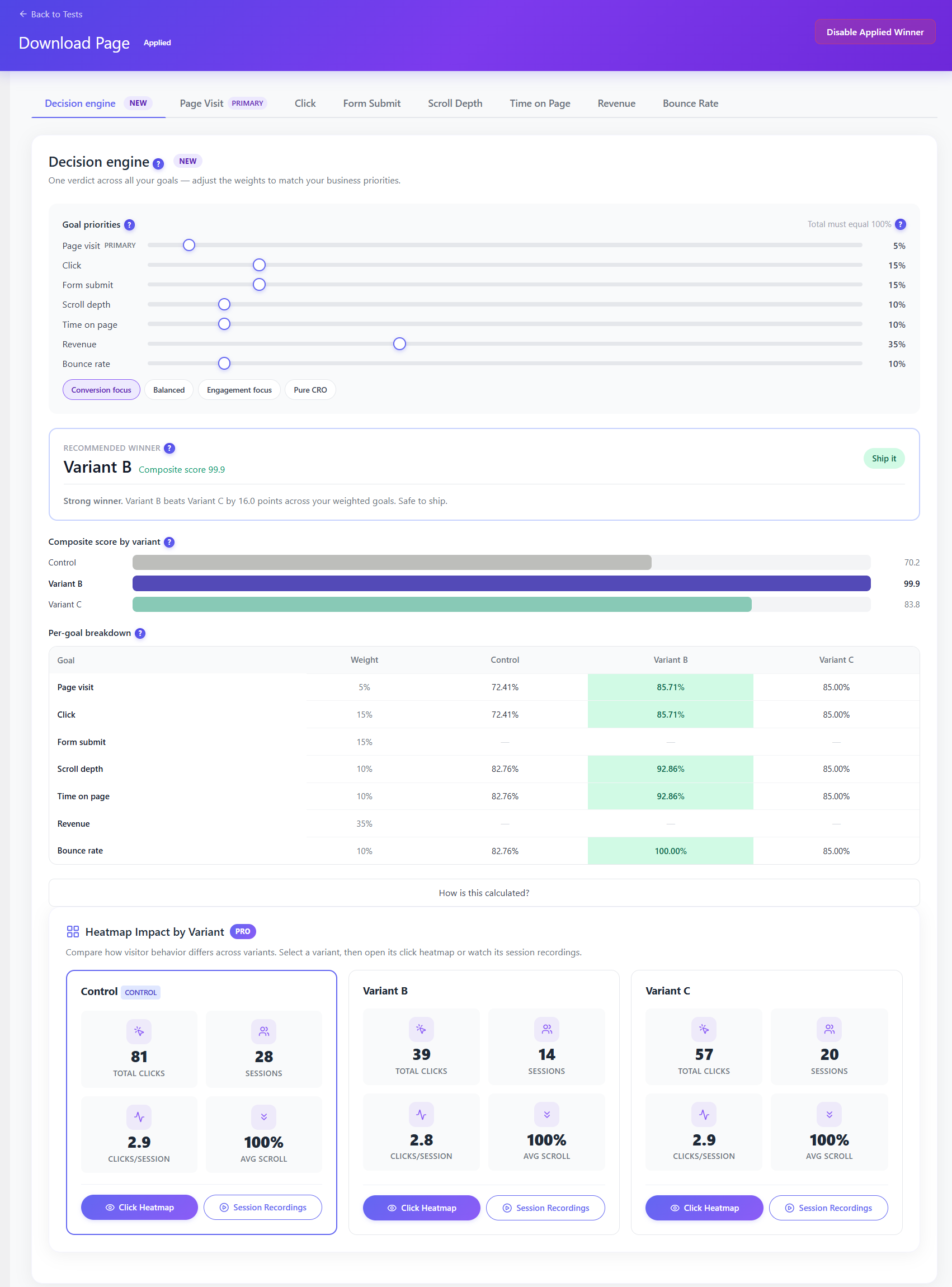Choose the Pure CRO preset
Screen dimensions: 952x1287
pos(310,390)
